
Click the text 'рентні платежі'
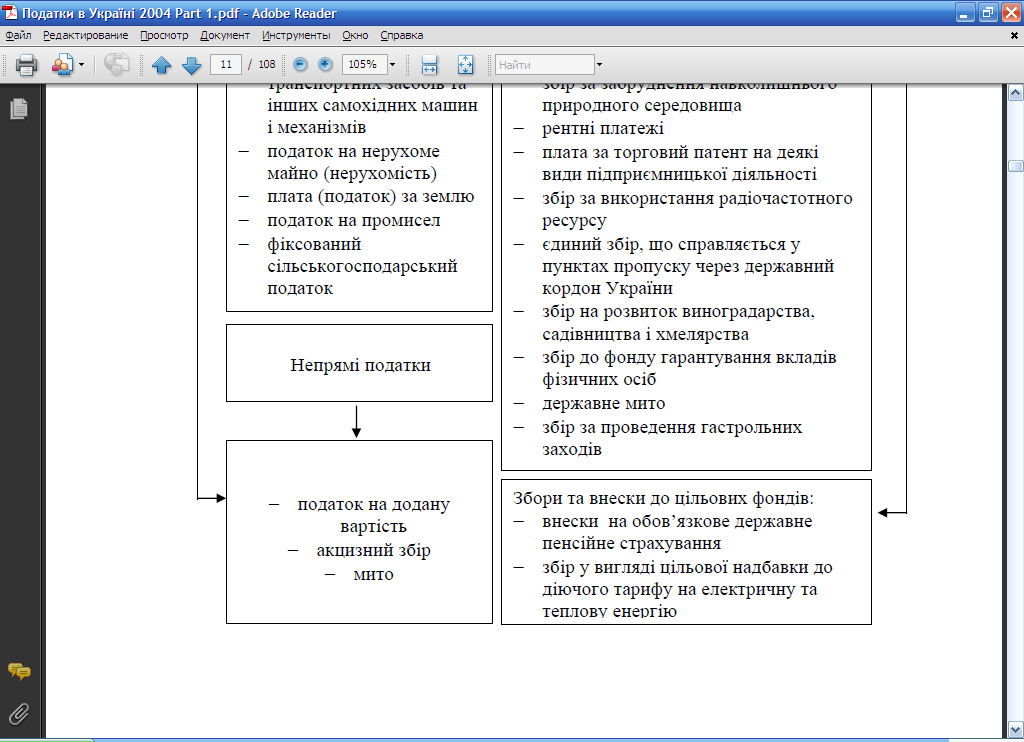point(603,129)
